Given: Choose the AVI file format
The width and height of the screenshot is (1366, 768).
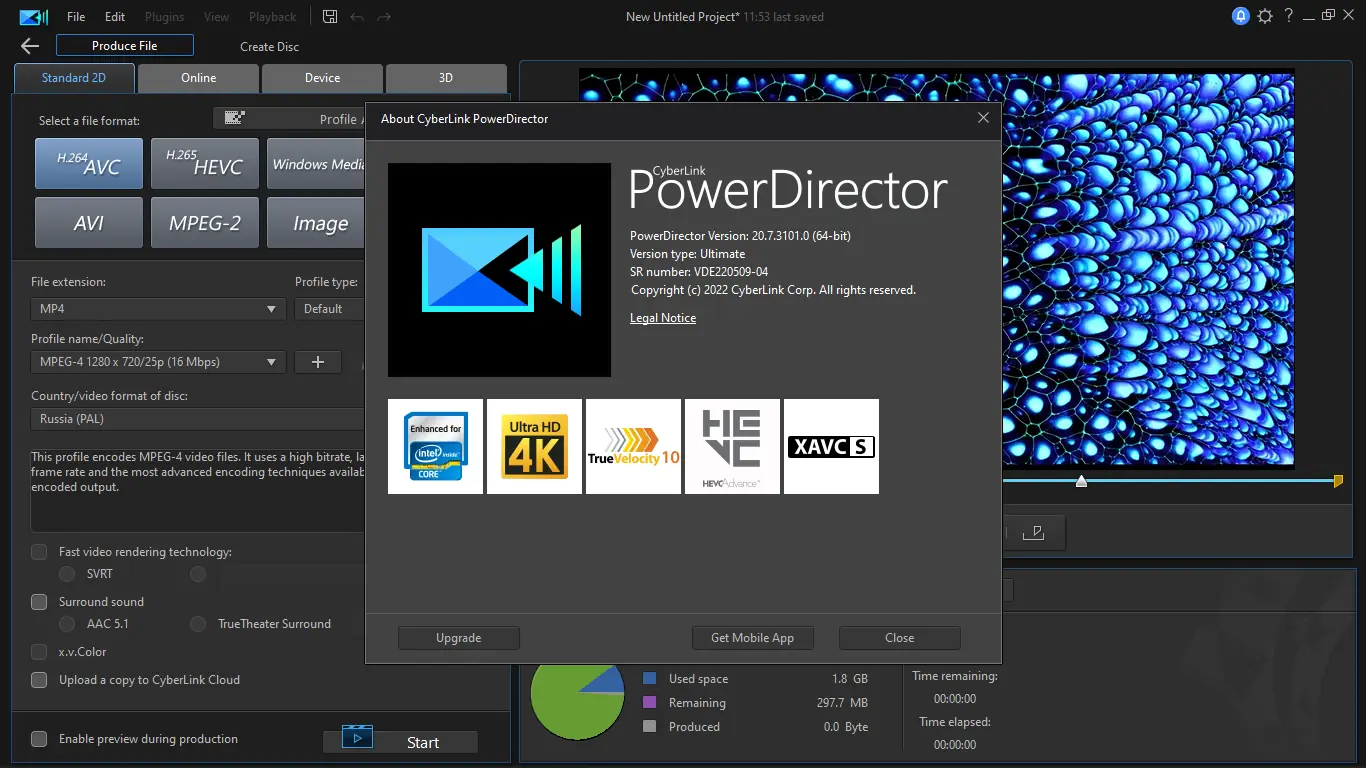Looking at the screenshot, I should tap(89, 222).
